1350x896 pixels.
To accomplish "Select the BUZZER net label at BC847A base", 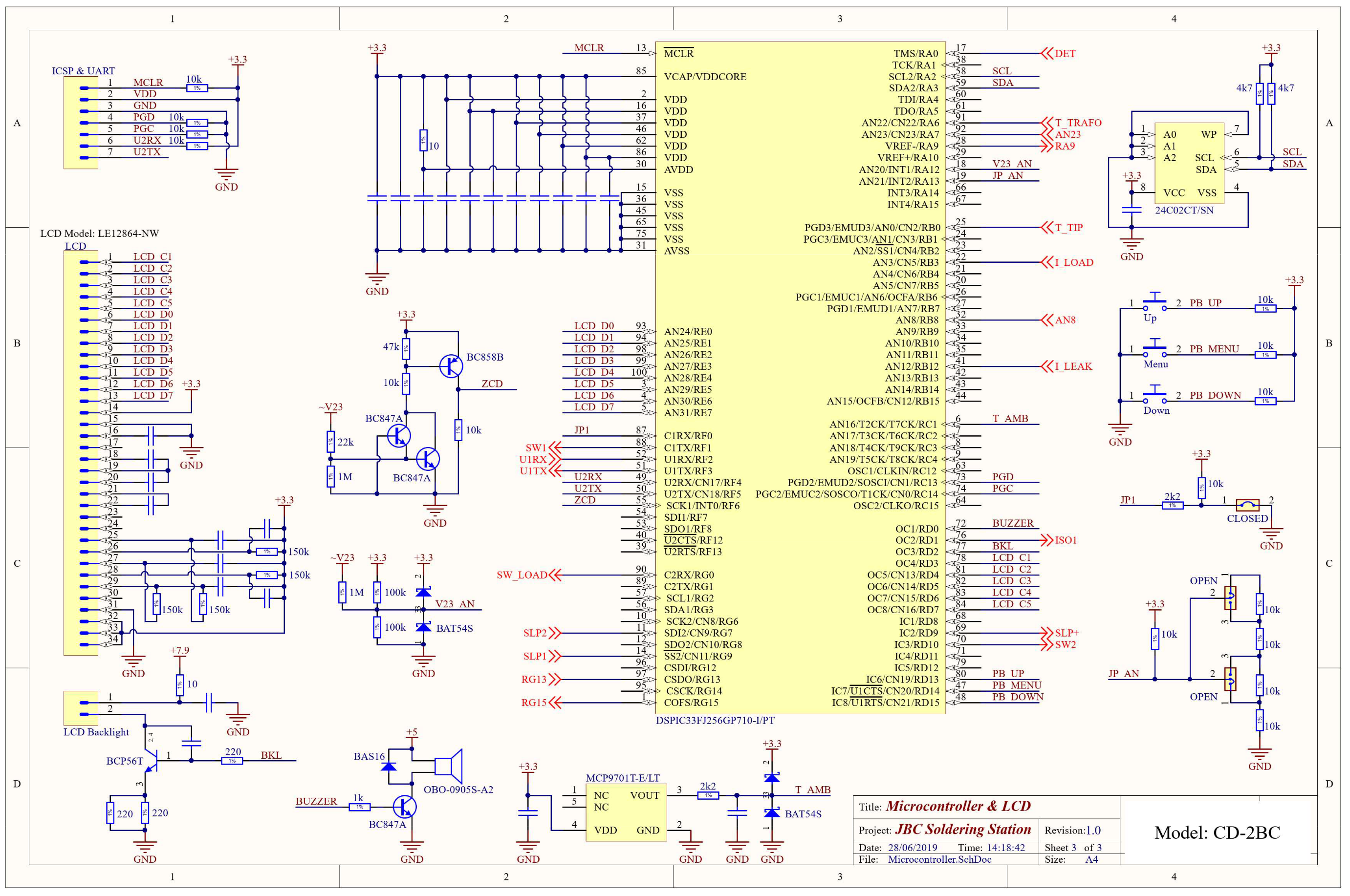I will pos(316,801).
